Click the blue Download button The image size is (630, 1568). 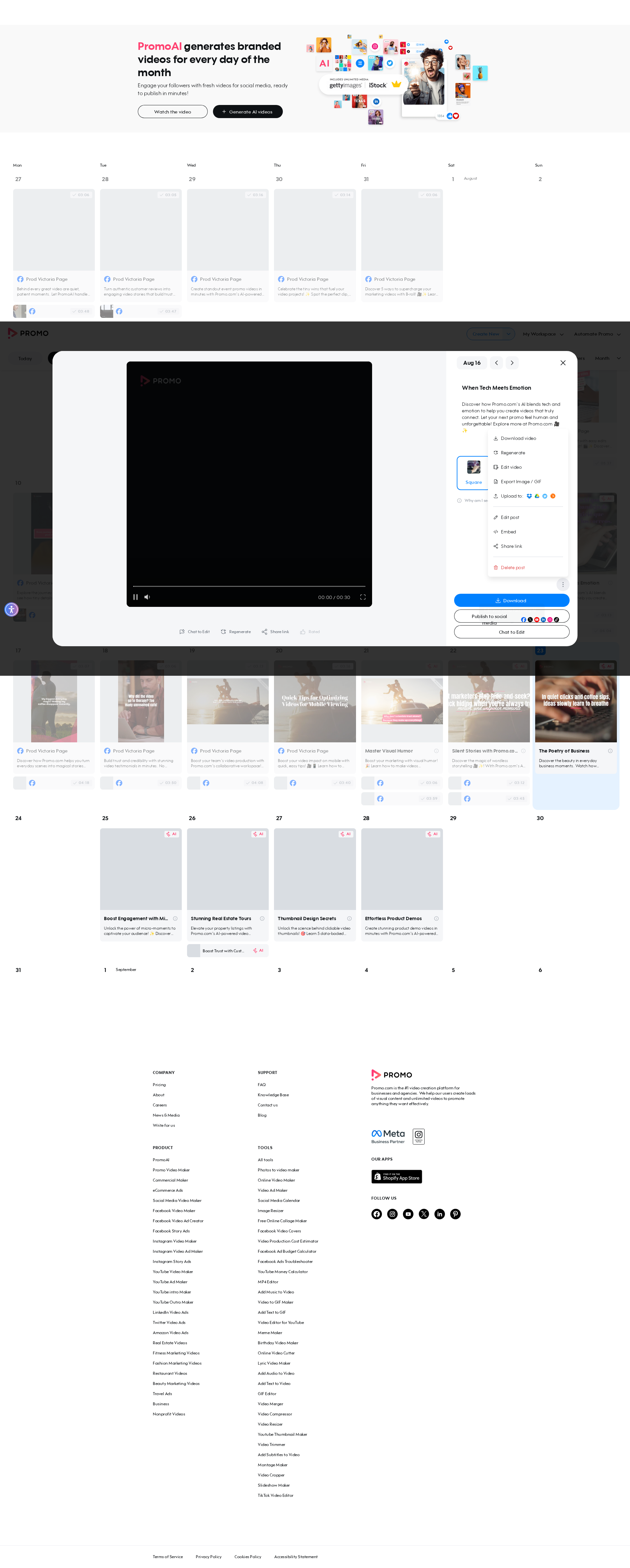click(511, 601)
